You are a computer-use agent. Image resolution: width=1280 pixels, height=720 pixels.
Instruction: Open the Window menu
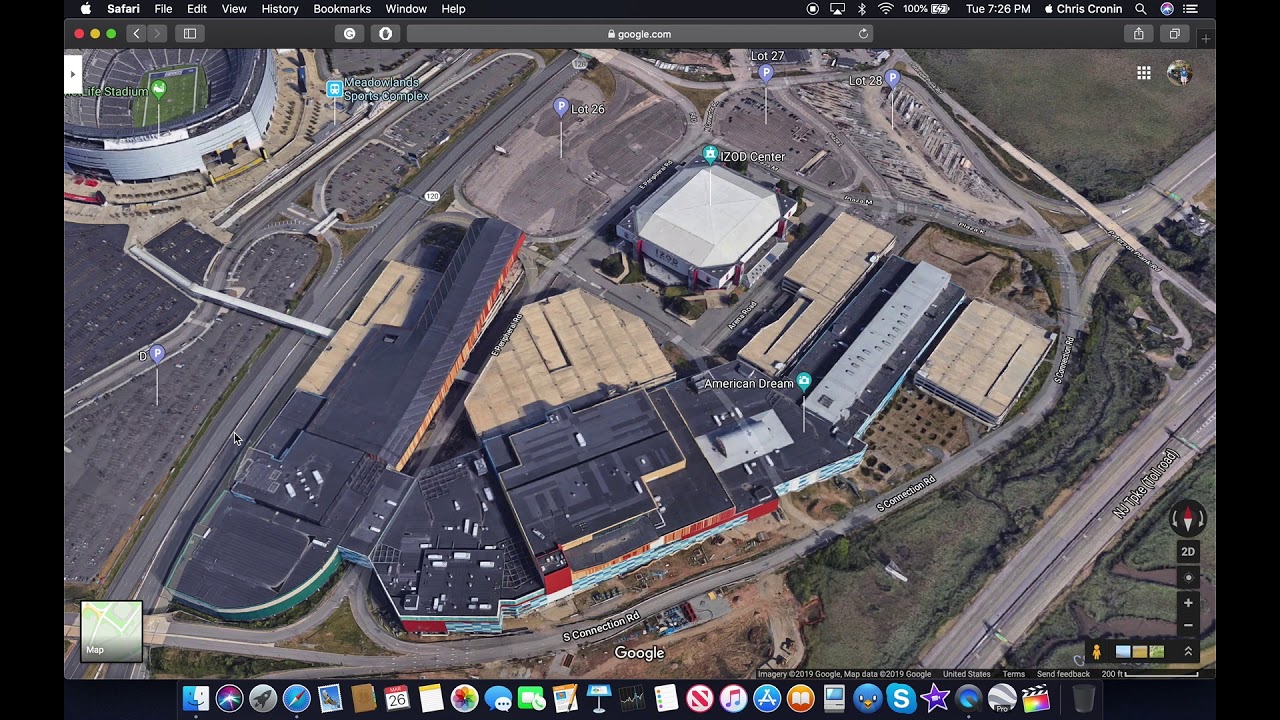coord(406,9)
